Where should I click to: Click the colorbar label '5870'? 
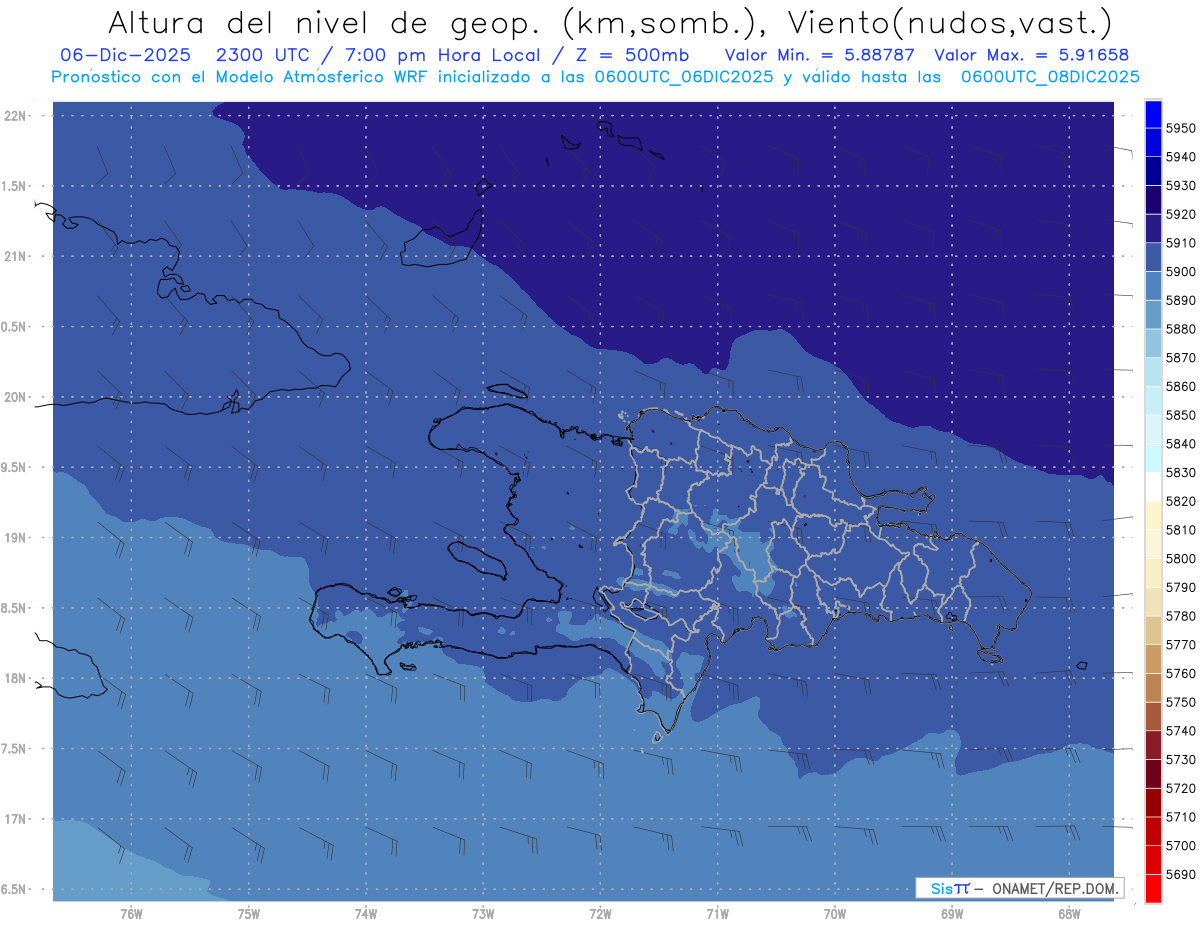pyautogui.click(x=1180, y=358)
